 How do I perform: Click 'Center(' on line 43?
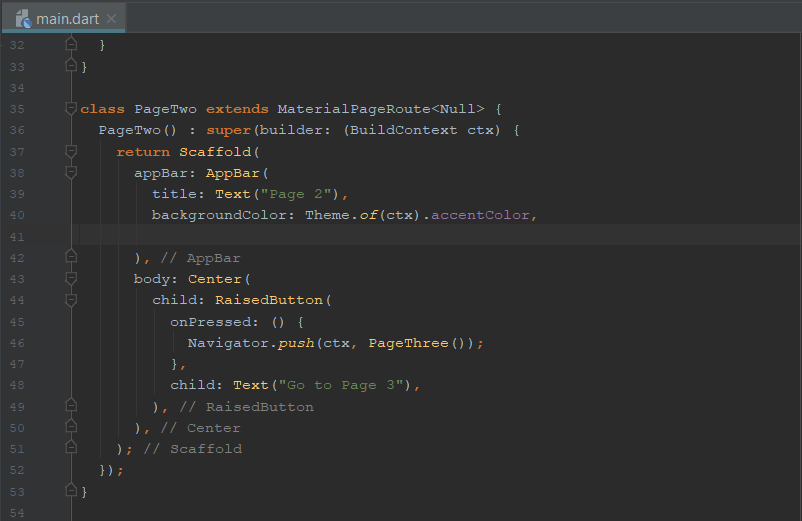click(219, 279)
